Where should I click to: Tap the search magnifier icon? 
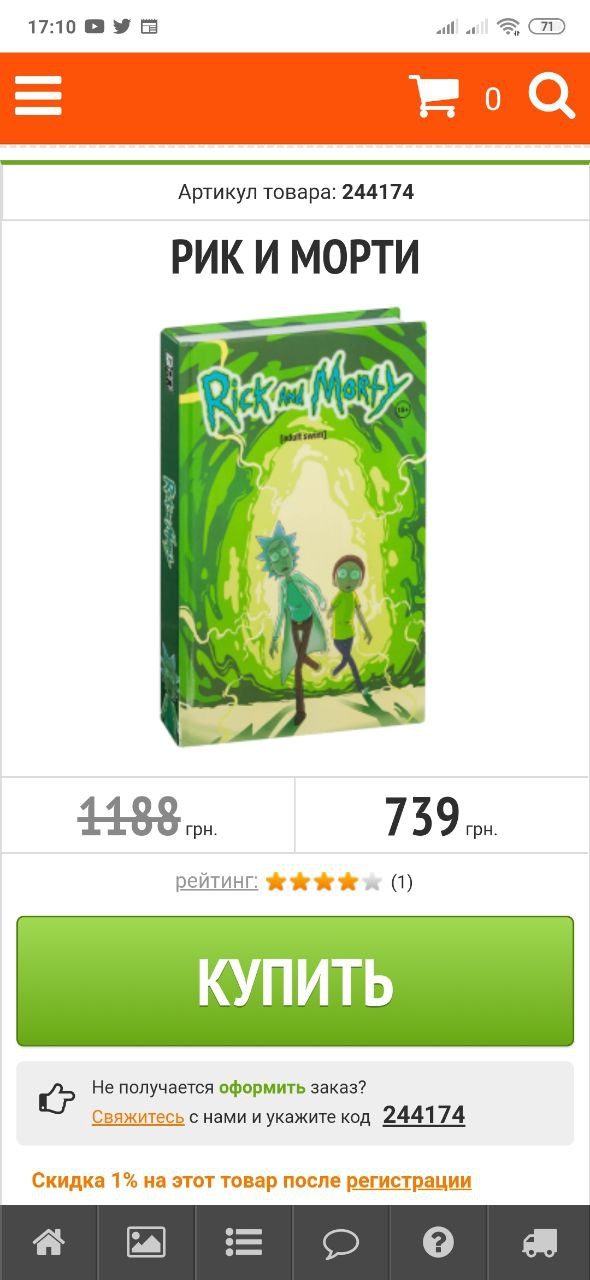552,97
